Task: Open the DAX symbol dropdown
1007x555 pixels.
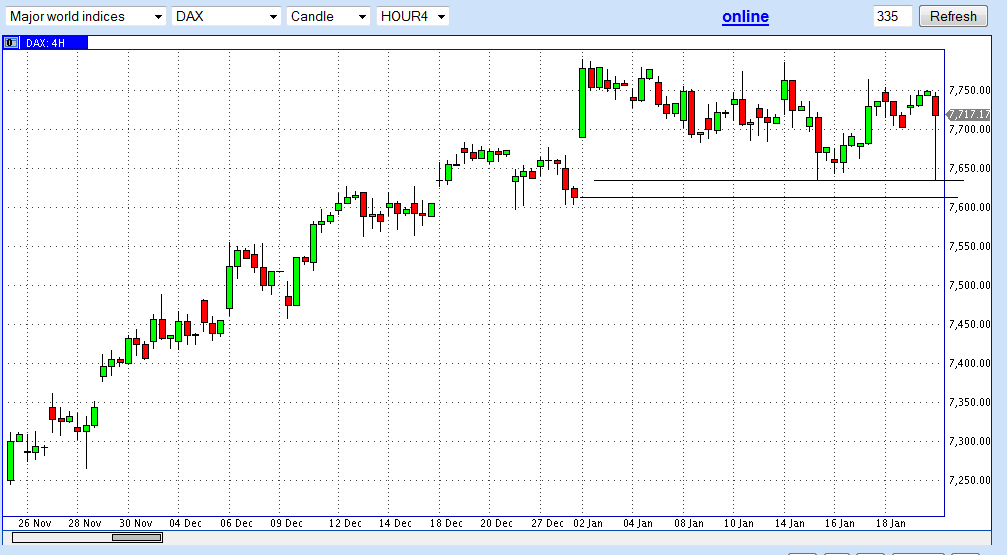Action: pos(226,16)
